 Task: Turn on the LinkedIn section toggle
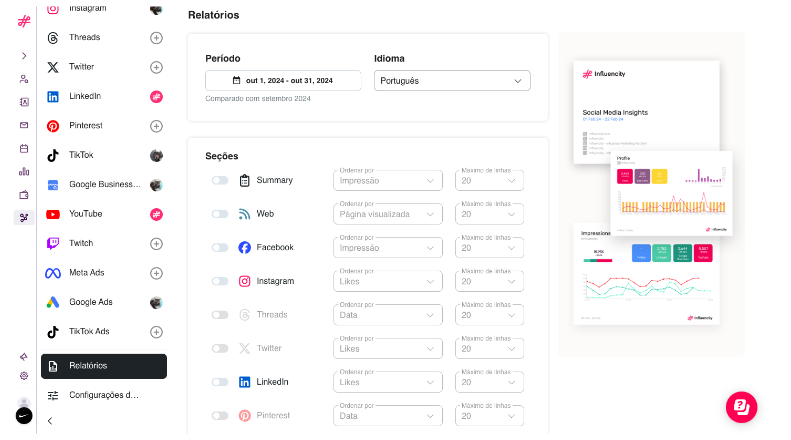coord(220,382)
